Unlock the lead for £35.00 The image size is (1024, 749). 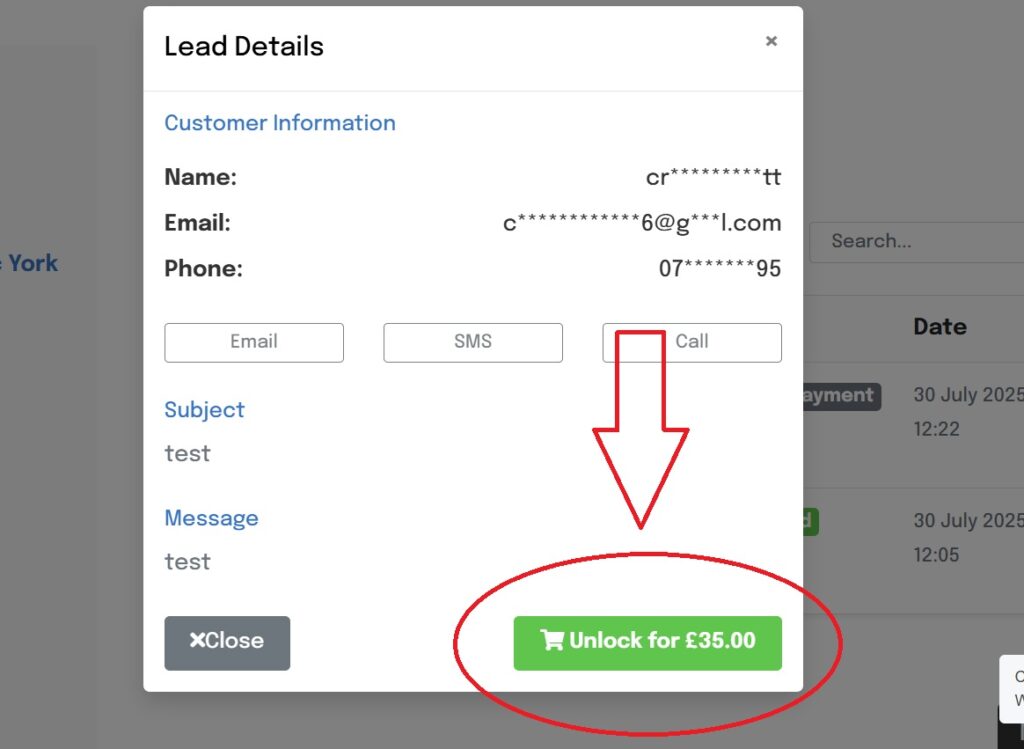(647, 642)
